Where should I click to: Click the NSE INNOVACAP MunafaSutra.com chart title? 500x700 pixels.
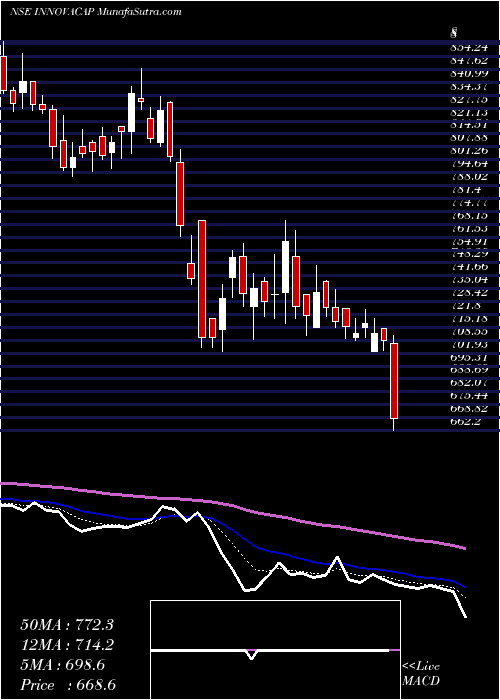(96, 12)
